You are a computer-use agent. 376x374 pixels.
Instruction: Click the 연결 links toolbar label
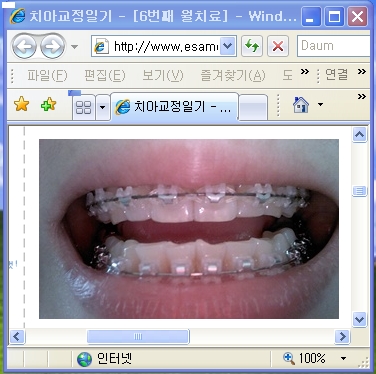(x=337, y=75)
